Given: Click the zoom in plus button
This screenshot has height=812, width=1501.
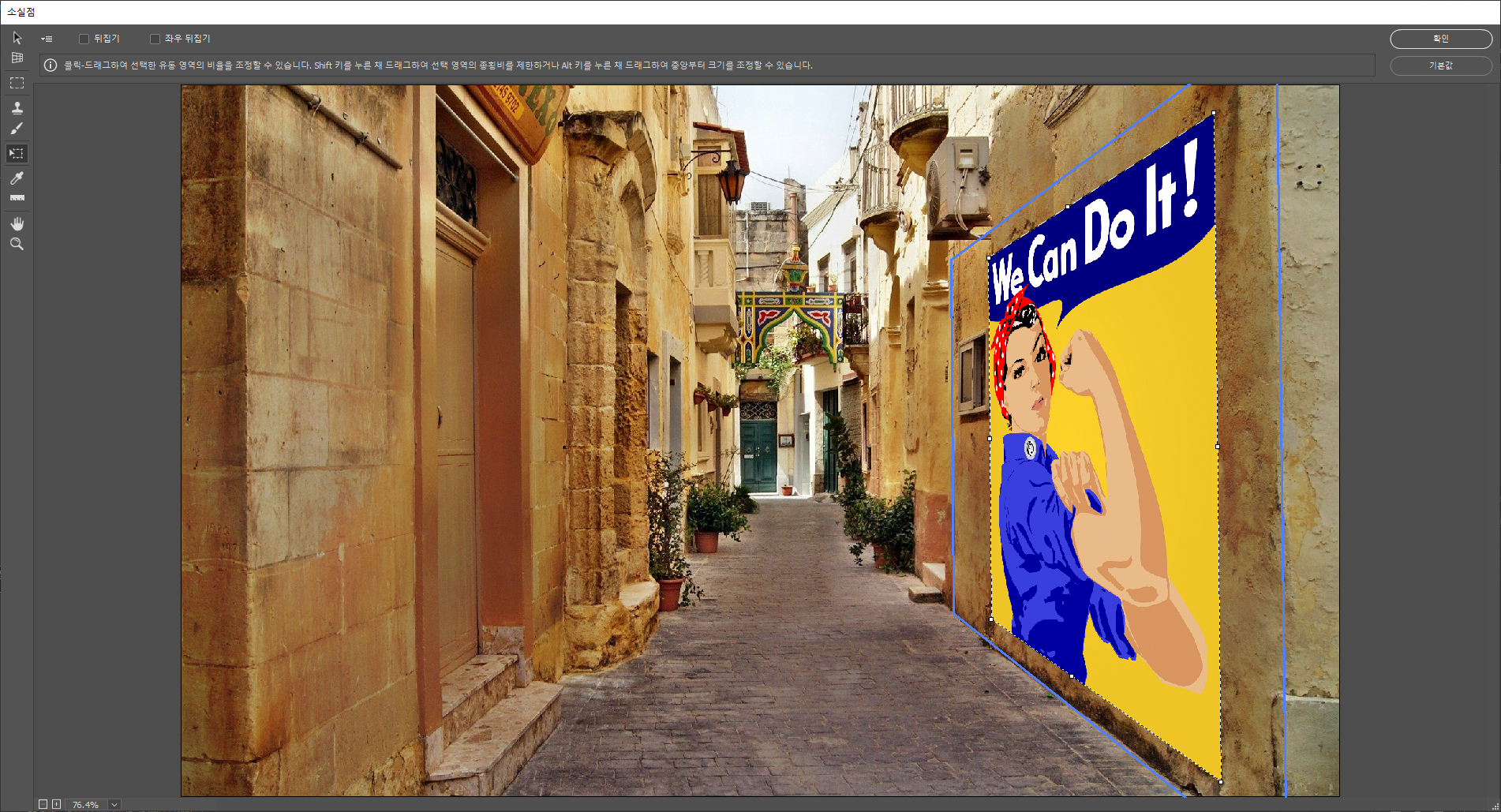Looking at the screenshot, I should point(56,804).
